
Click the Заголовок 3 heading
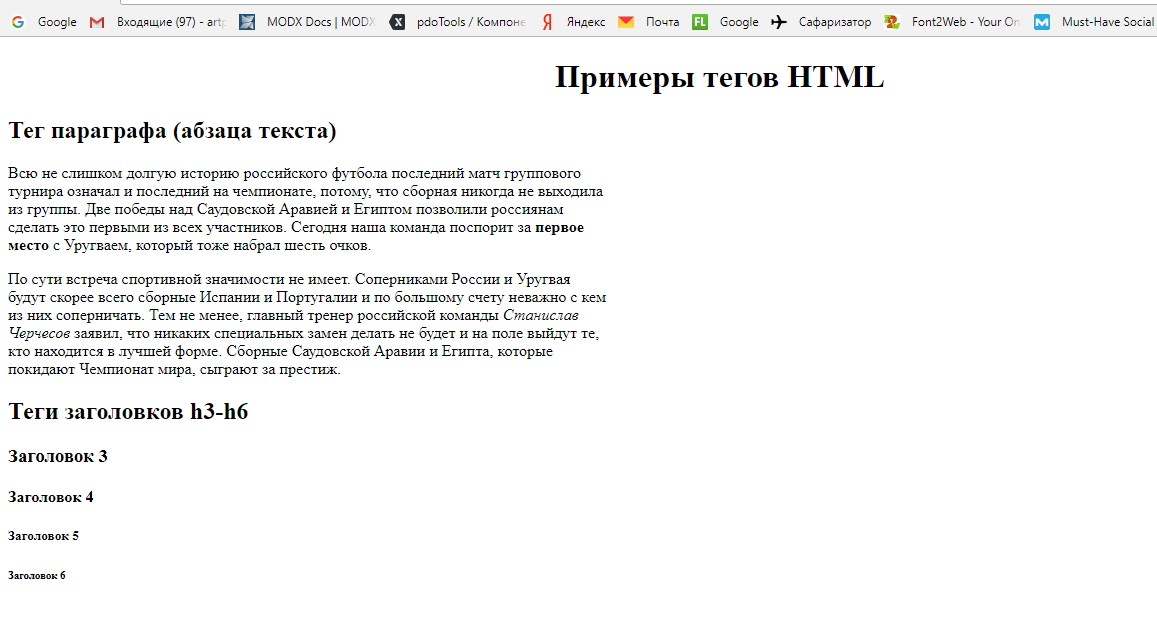pos(58,457)
